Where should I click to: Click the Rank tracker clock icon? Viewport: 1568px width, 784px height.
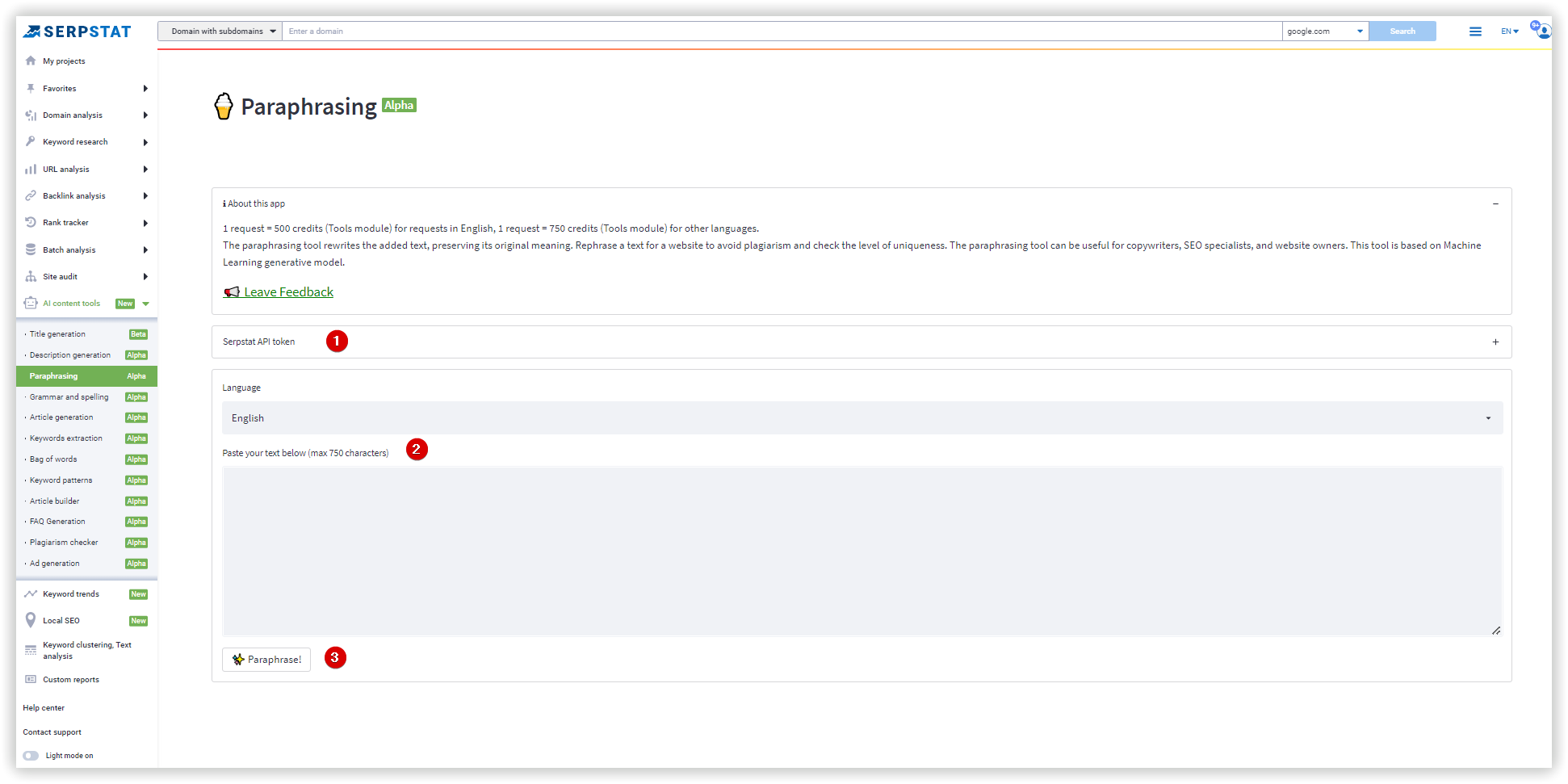(31, 222)
